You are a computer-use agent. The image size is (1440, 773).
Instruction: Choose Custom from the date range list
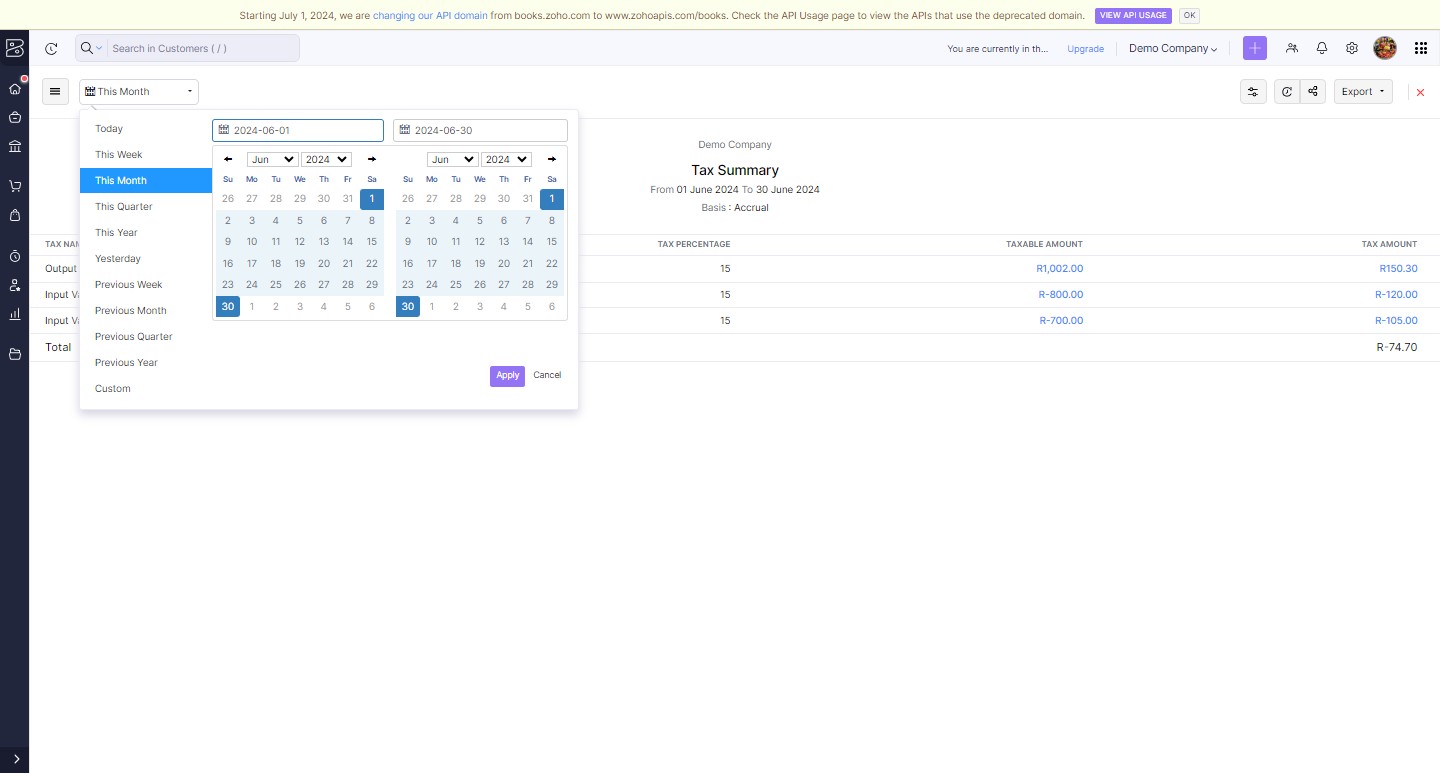[112, 388]
